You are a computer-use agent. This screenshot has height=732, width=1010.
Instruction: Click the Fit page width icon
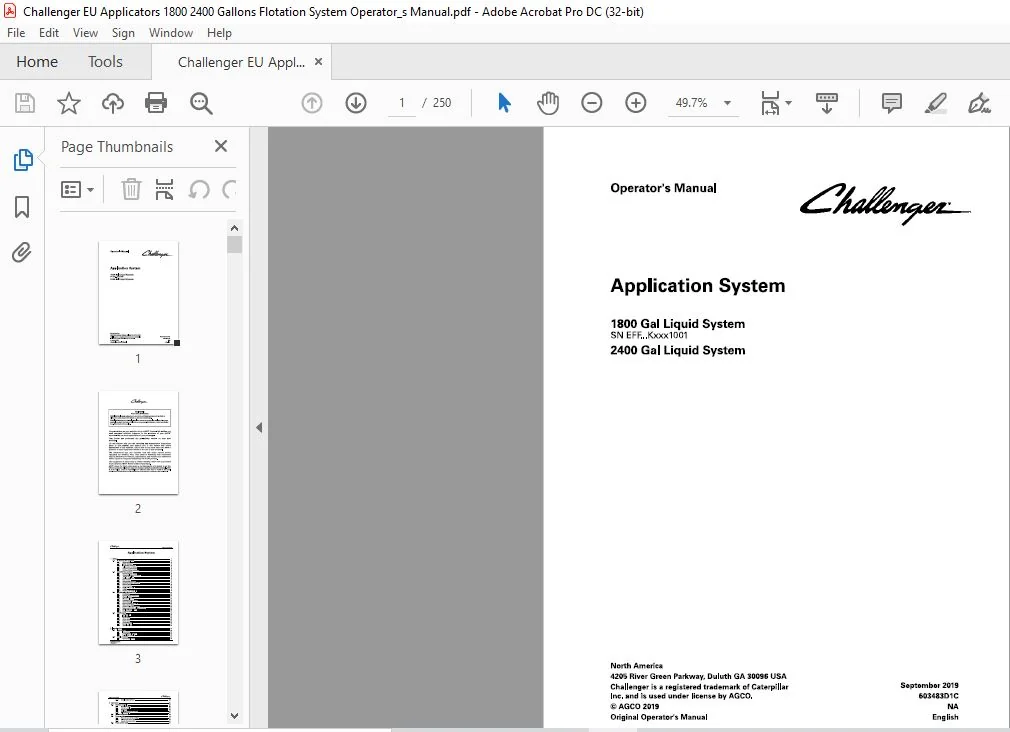point(770,103)
